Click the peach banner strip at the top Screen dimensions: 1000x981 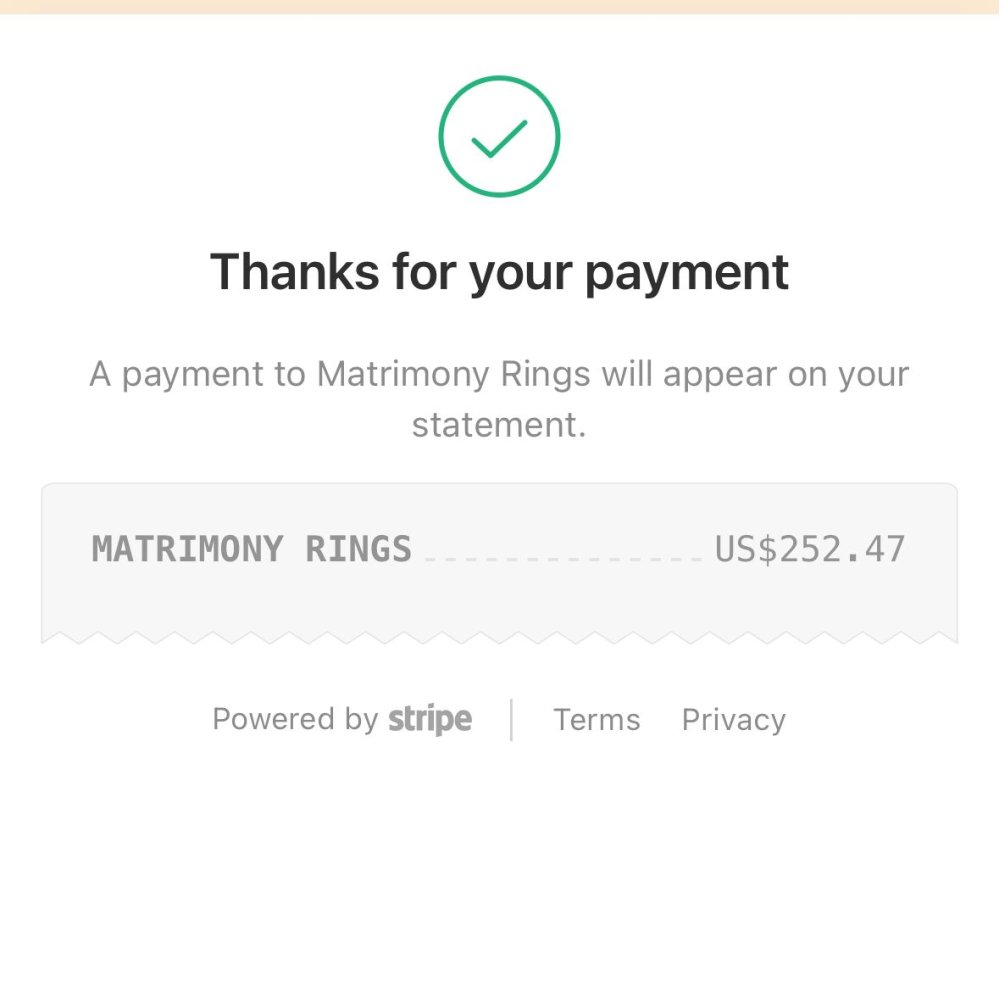[499, 6]
